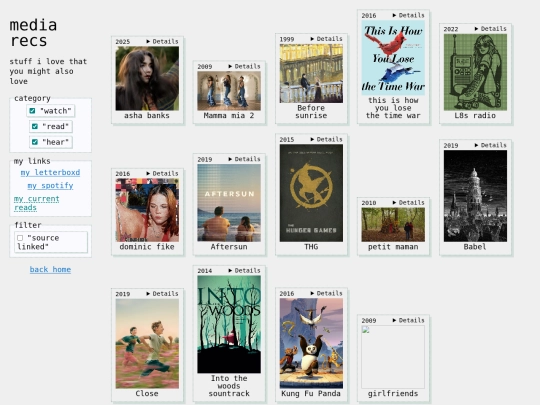Click the "petit maman" caption
Screen dimensions: 540x405
[x=393, y=247]
